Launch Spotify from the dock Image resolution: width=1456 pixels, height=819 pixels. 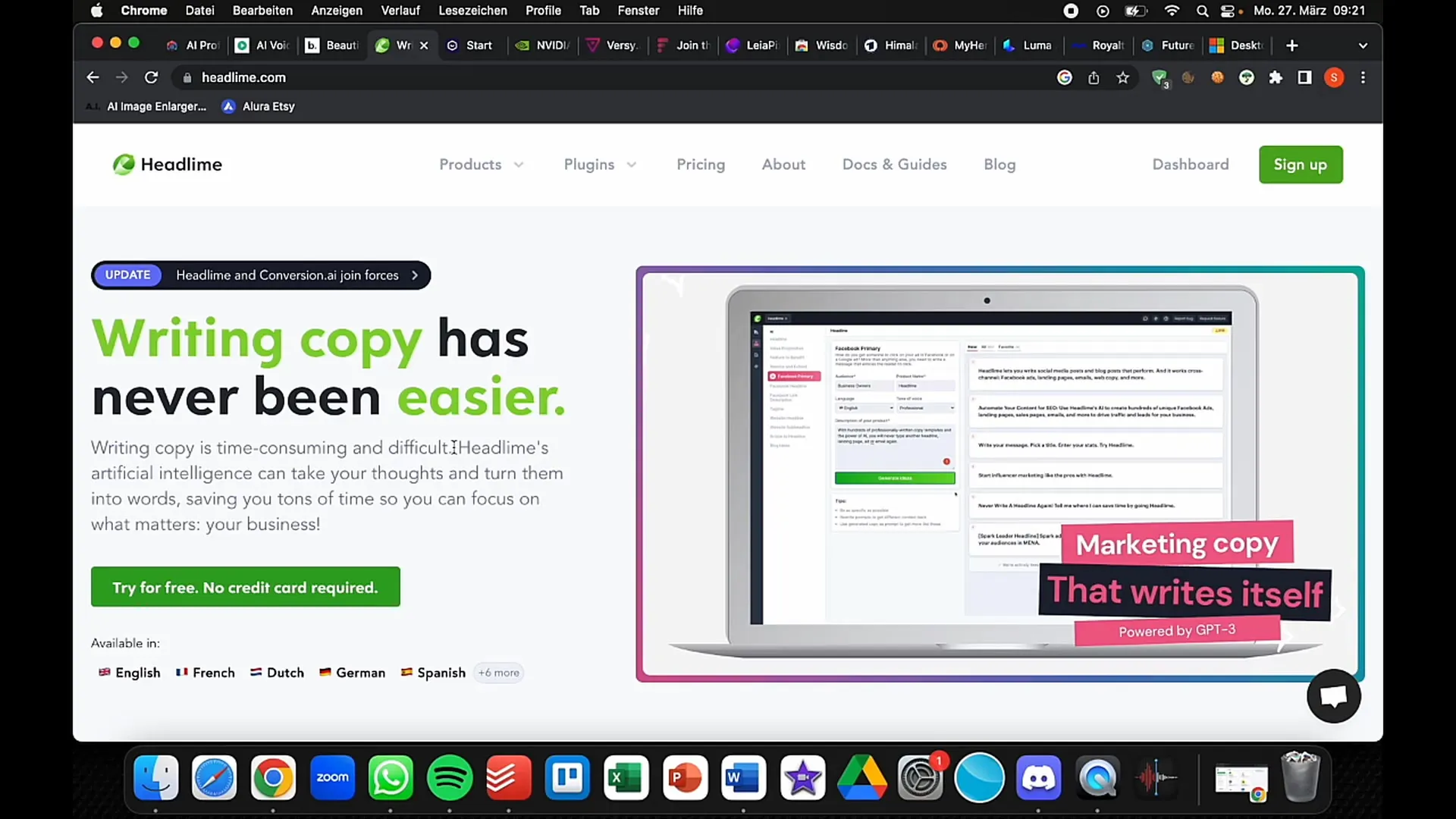[450, 778]
